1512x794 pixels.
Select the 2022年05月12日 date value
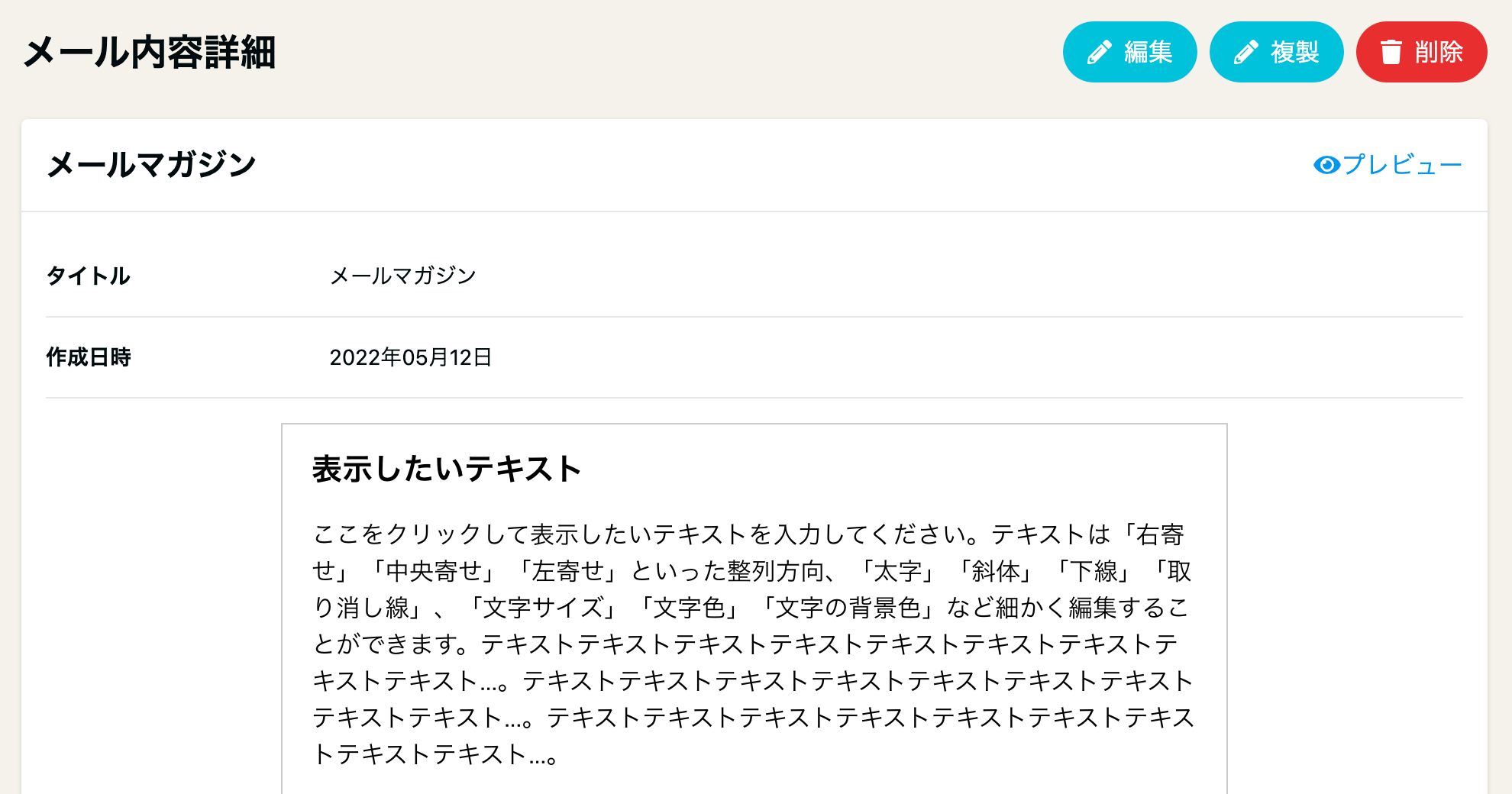[x=411, y=357]
